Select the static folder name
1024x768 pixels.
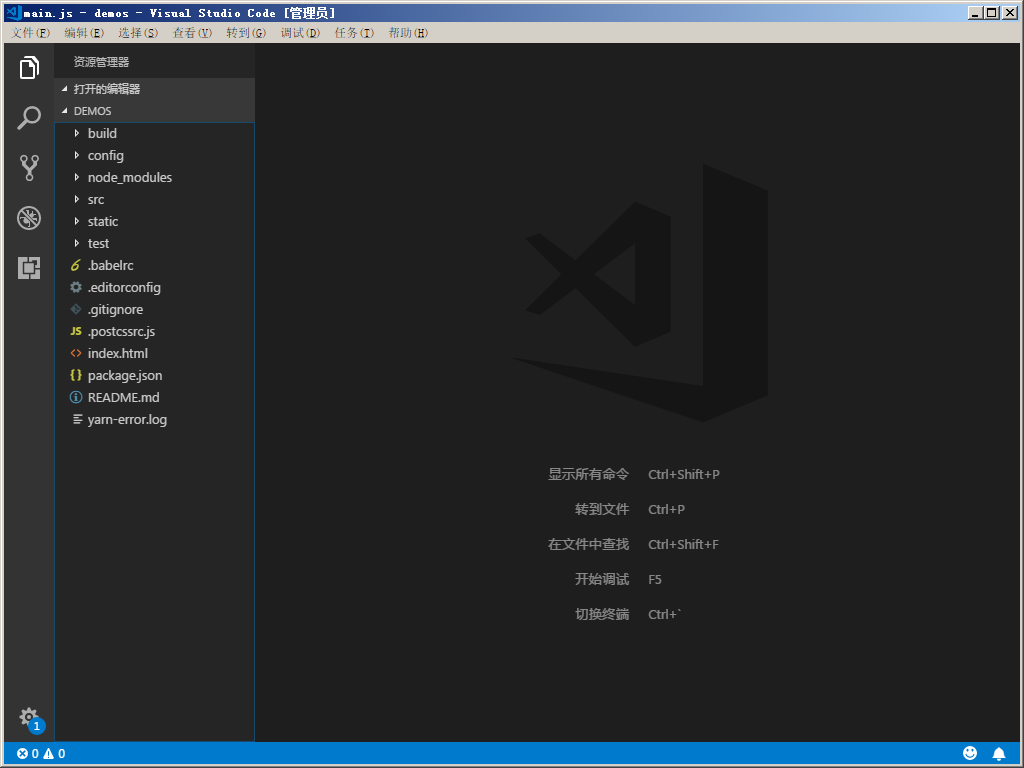coord(103,221)
